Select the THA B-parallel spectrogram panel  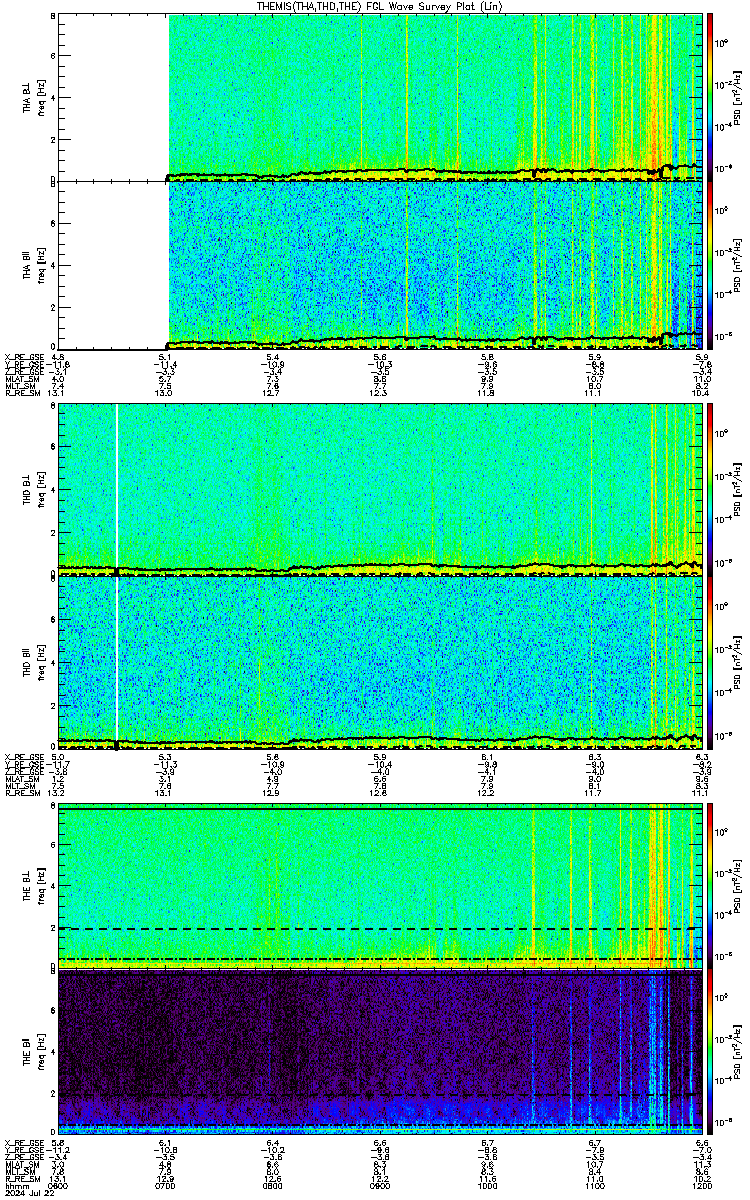coord(380,264)
